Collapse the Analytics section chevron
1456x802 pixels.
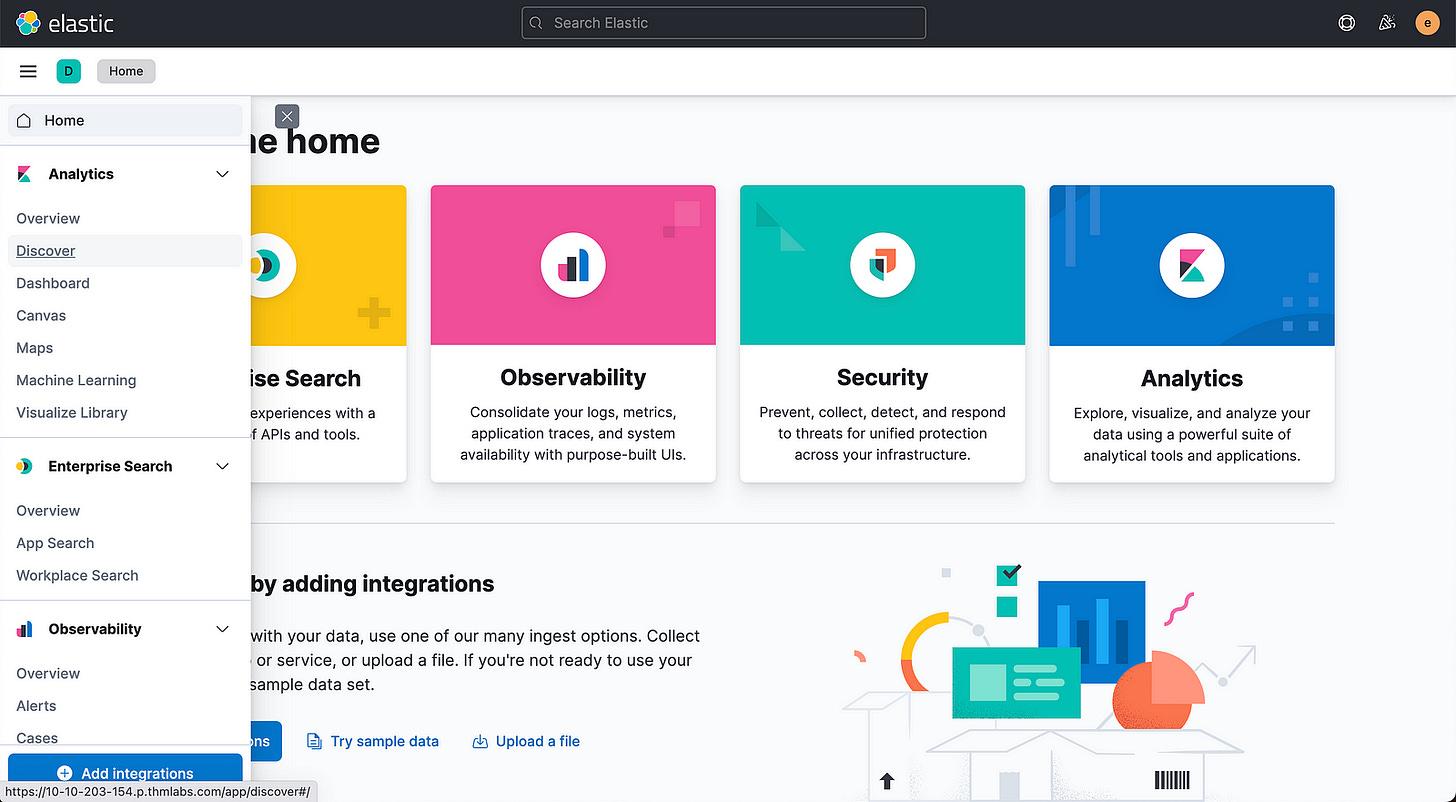[223, 174]
